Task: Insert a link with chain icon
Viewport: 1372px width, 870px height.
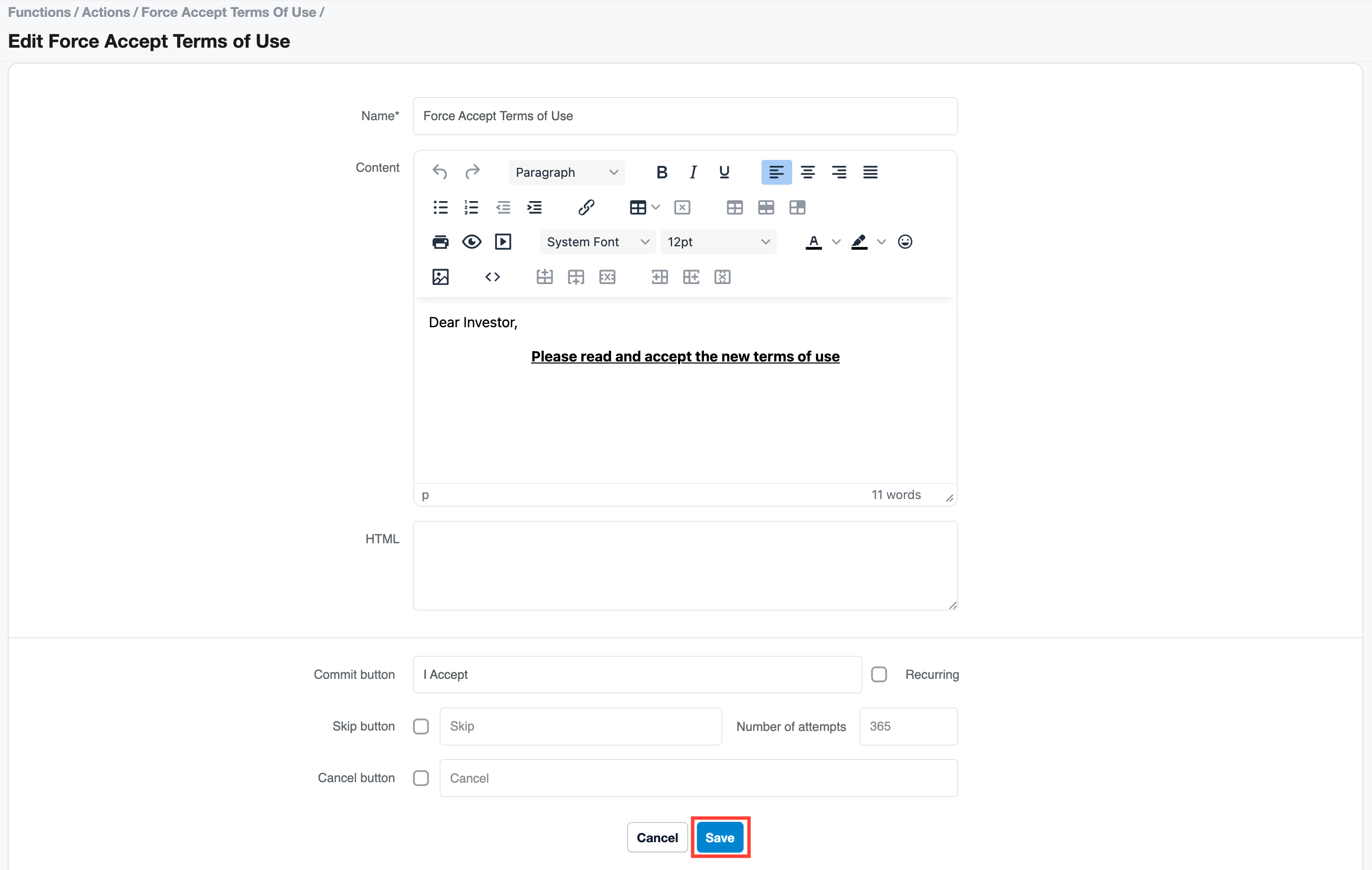Action: (x=586, y=207)
